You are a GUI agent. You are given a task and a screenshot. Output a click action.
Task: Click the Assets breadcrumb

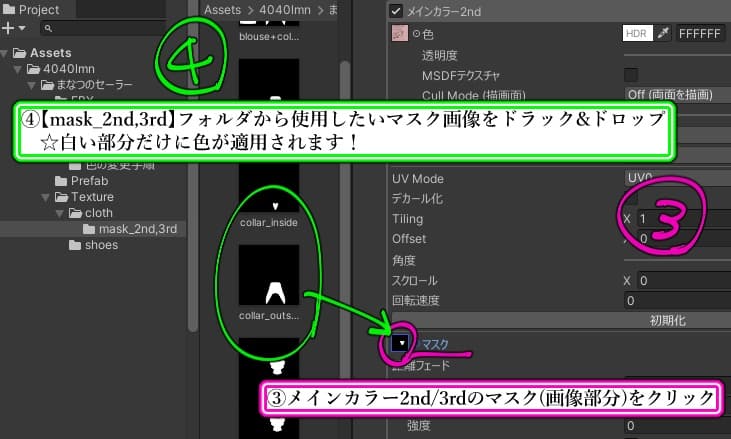tap(222, 10)
